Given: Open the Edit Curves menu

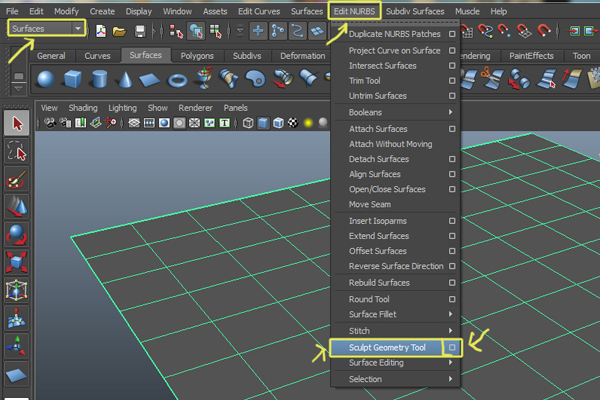Looking at the screenshot, I should click(x=259, y=11).
